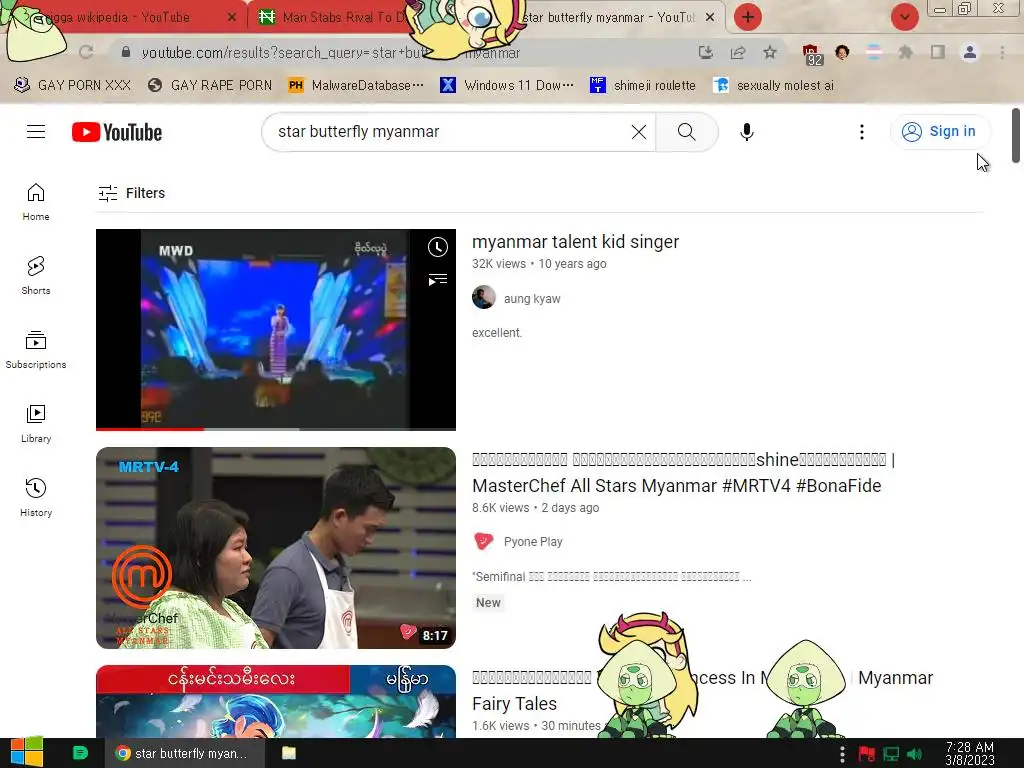1024x768 pixels.
Task: Visit aung kyaw channel avatar
Action: [484, 298]
